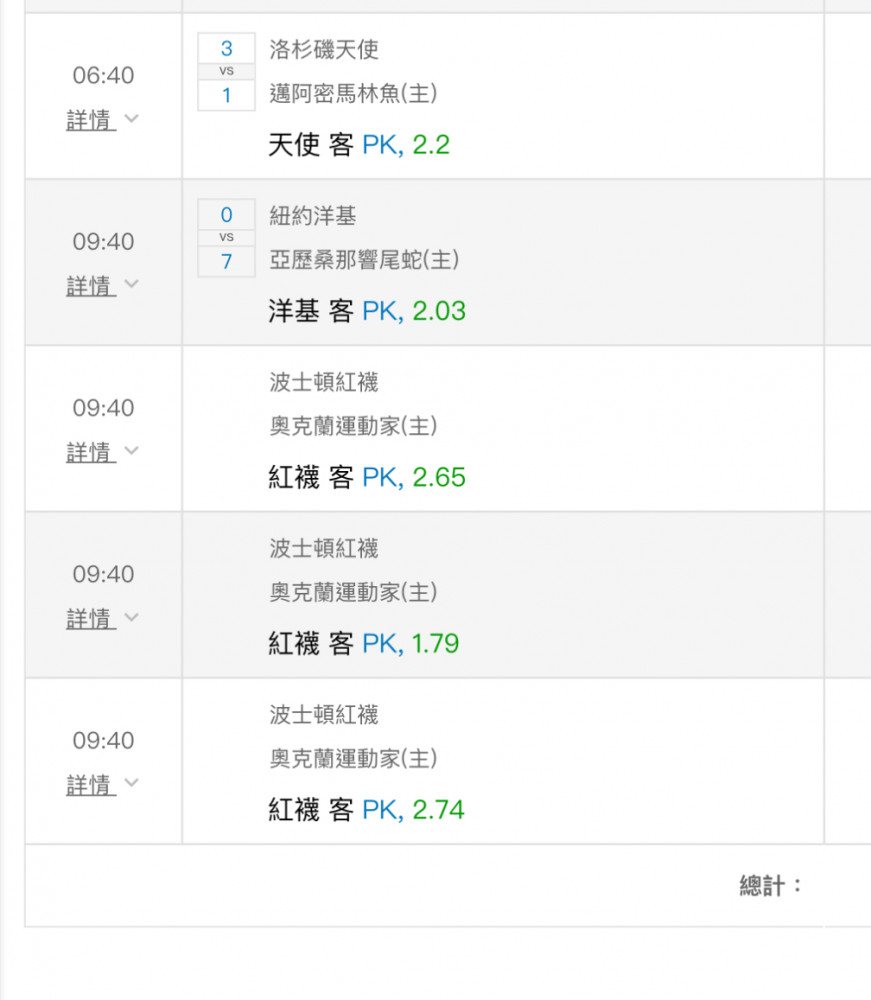This screenshot has width=871, height=1000.
Task: Expand chevron in the 紐約洋基 row
Action: [x=131, y=284]
